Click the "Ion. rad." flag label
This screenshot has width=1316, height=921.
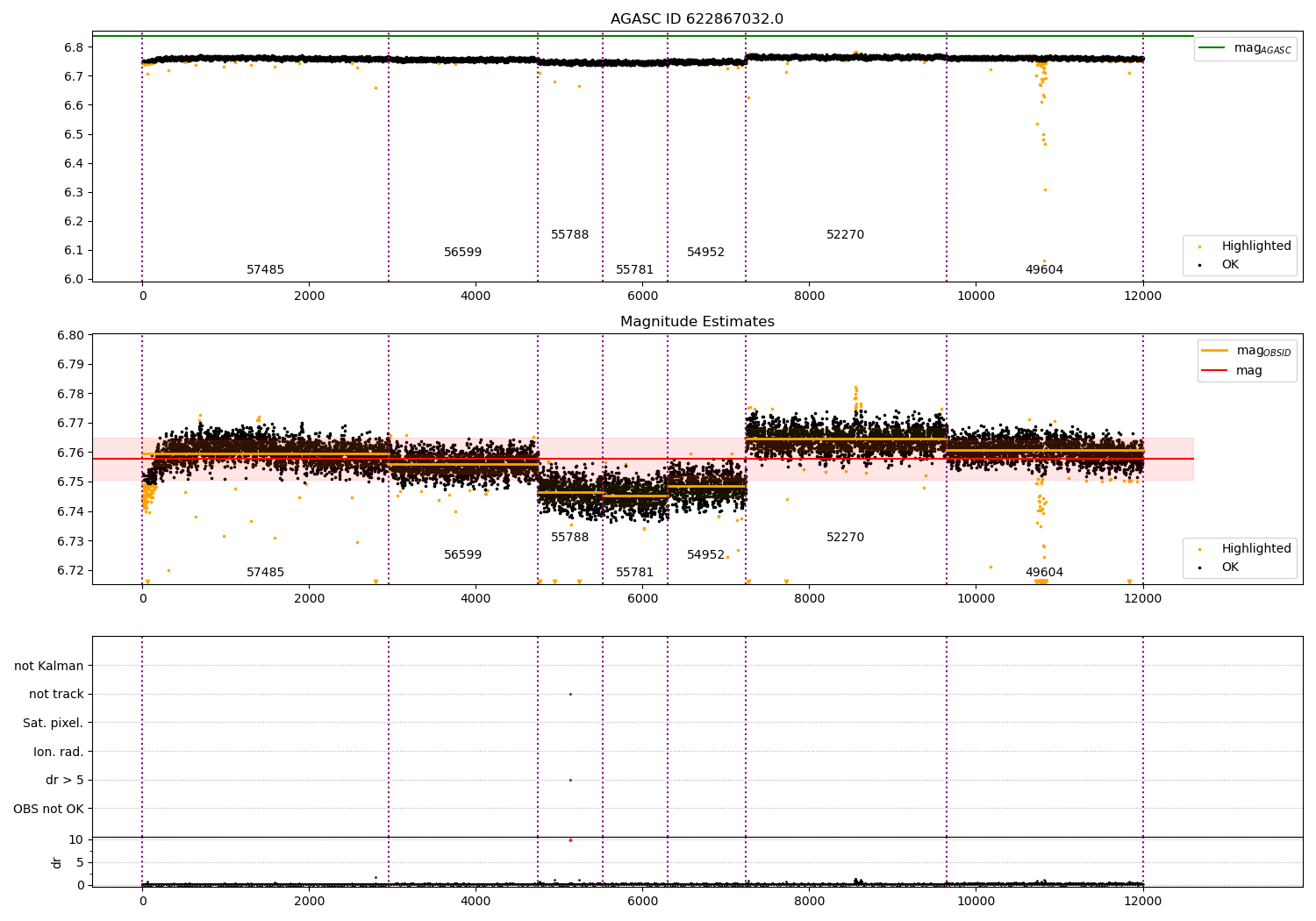(59, 752)
